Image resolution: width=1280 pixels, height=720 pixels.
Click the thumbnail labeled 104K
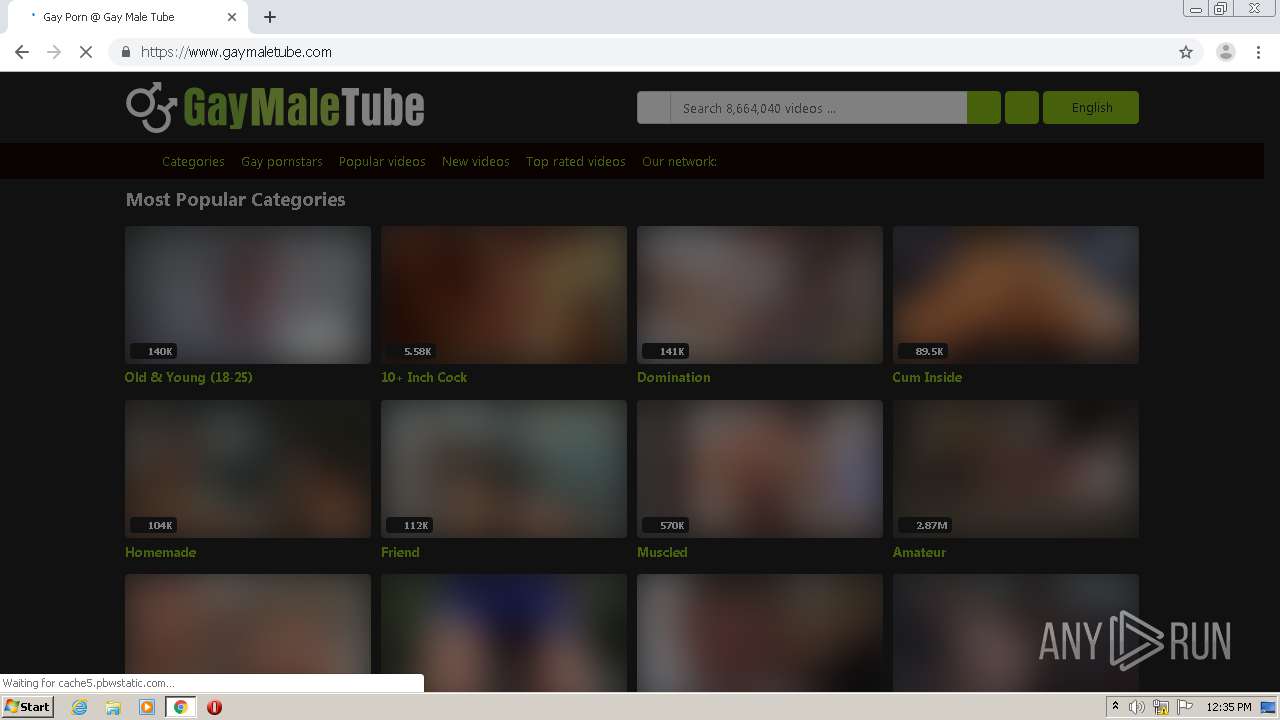[248, 469]
